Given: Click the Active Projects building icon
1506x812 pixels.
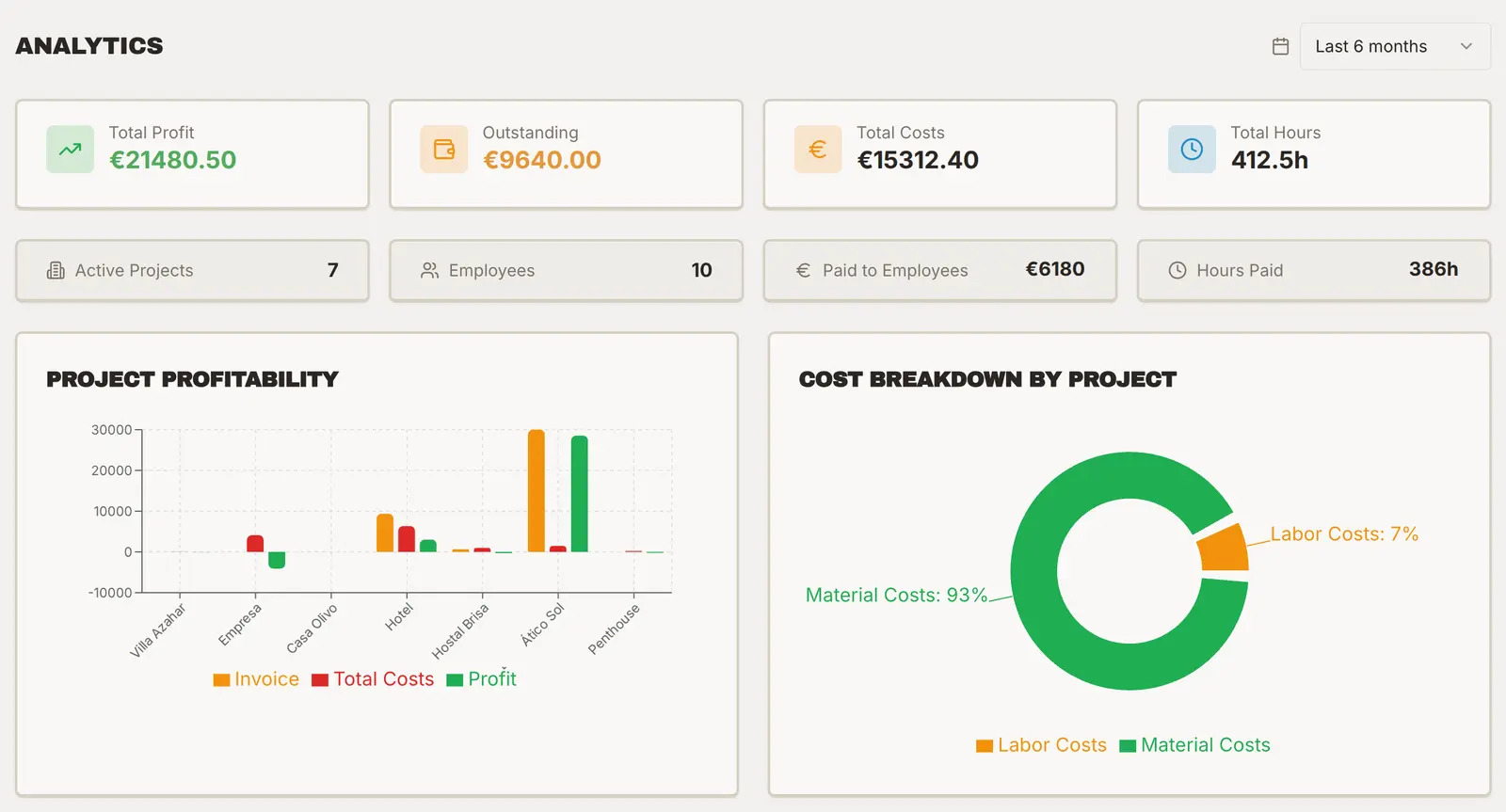Looking at the screenshot, I should pyautogui.click(x=56, y=271).
